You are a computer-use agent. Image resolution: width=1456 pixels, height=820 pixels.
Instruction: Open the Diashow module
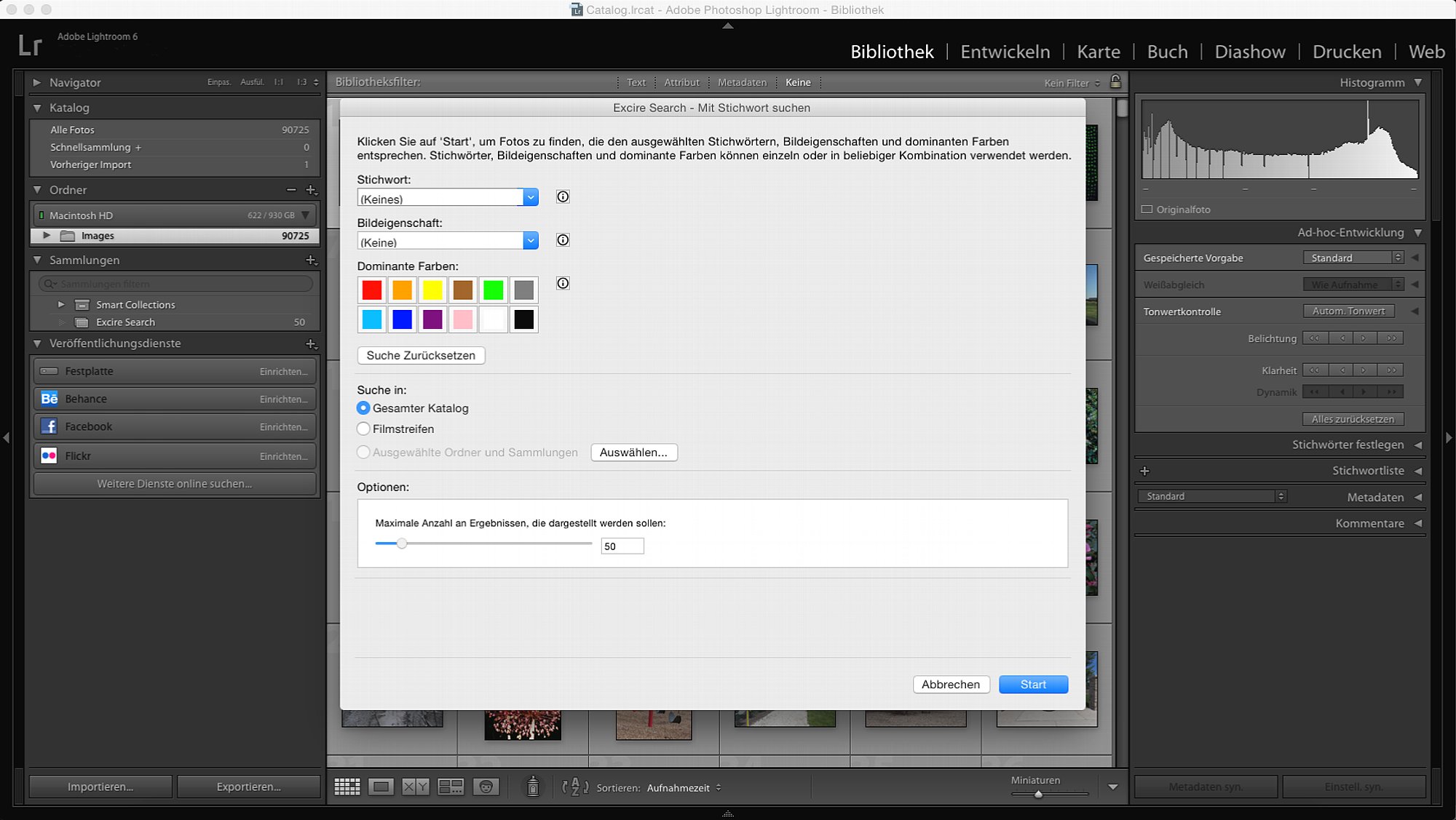click(1250, 52)
